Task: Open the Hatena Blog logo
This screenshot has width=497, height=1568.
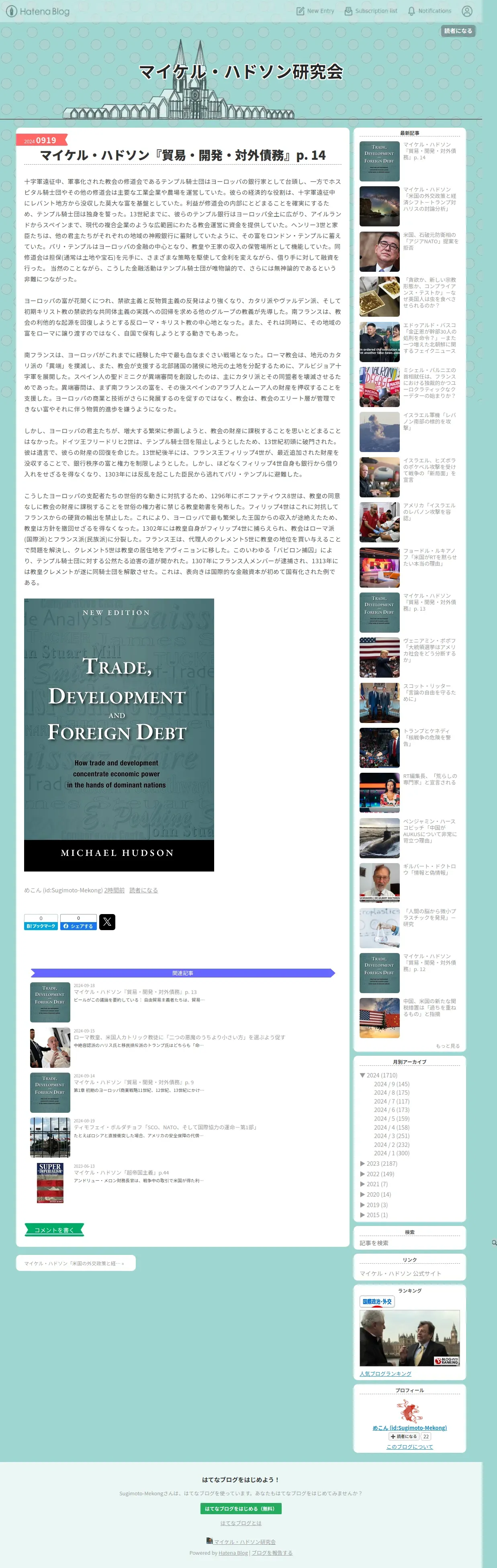Action: (x=38, y=11)
